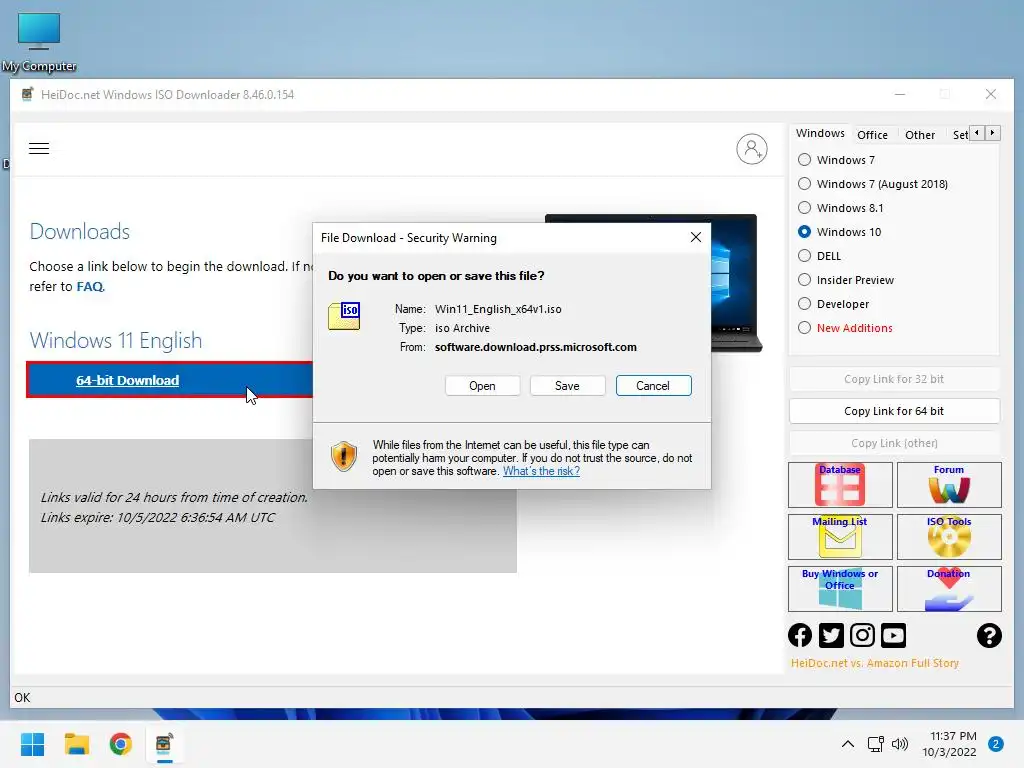The height and width of the screenshot is (768, 1024).
Task: Click the Windows 11 English heading
Action: (x=116, y=340)
